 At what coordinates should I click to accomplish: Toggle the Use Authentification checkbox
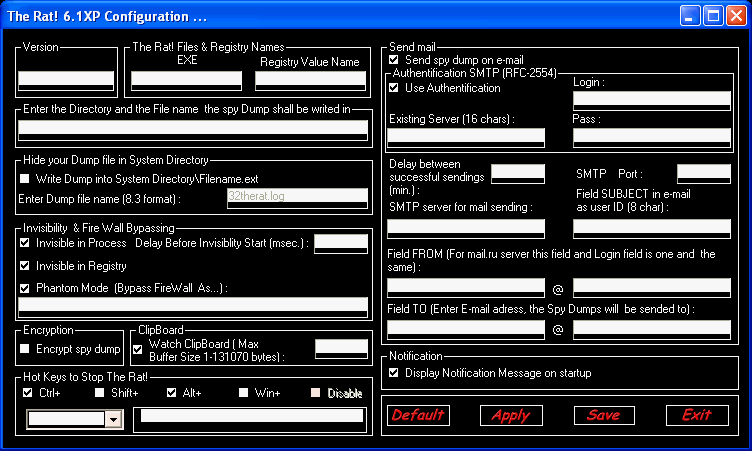pos(394,88)
